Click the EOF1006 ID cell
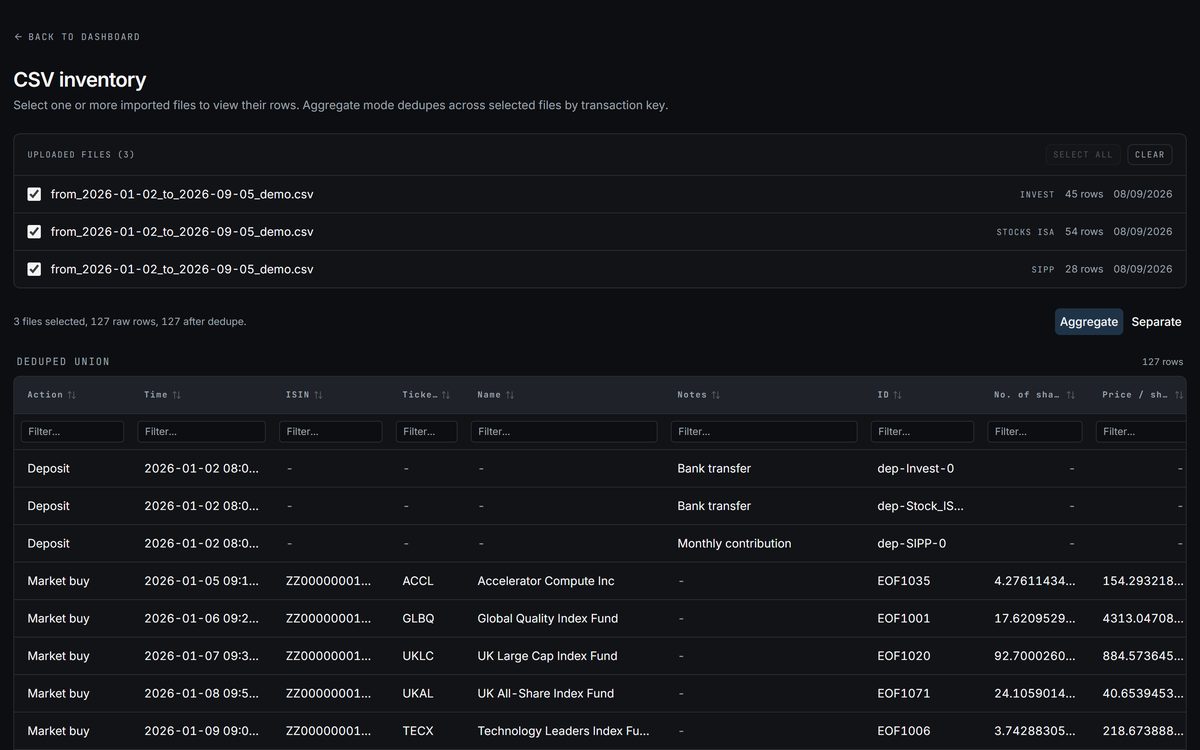Image resolution: width=1200 pixels, height=750 pixels. pyautogui.click(x=904, y=731)
